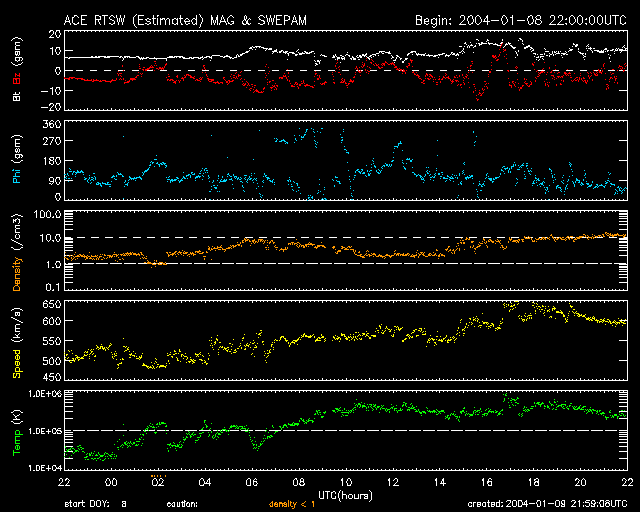Click the cyan 'Phi (gsm)' axis label
Viewport: 640px width, 512px height.
pyautogui.click(x=17, y=159)
